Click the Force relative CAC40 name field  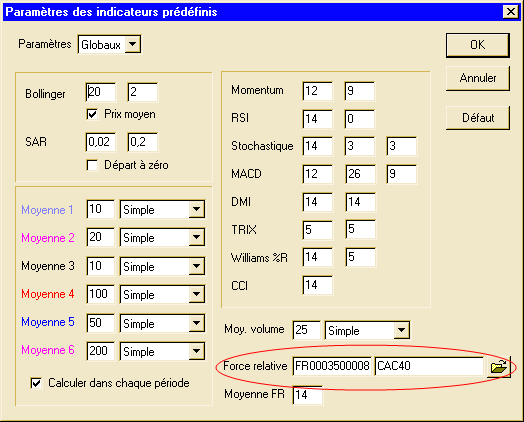(430, 366)
